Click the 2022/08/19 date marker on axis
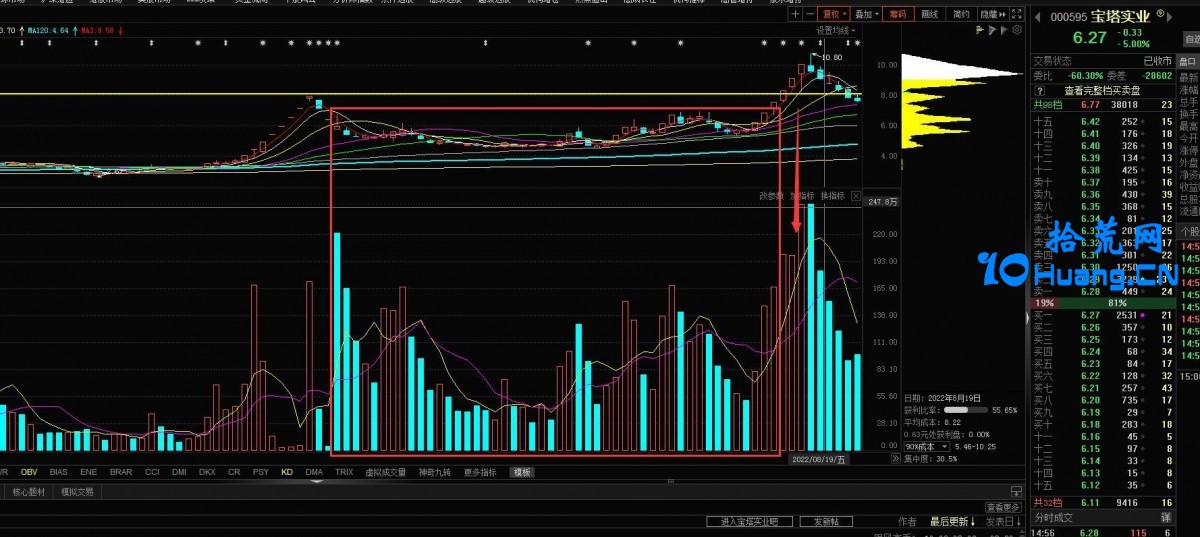This screenshot has width=1200, height=537. [x=818, y=459]
